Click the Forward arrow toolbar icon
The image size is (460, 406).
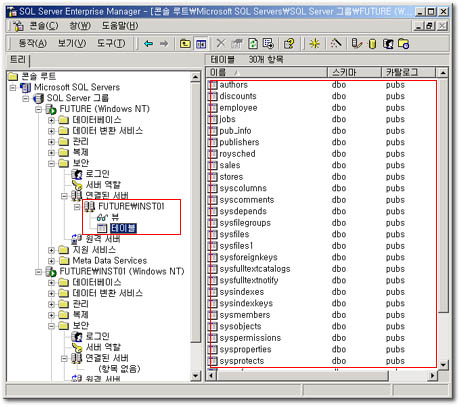[x=164, y=44]
